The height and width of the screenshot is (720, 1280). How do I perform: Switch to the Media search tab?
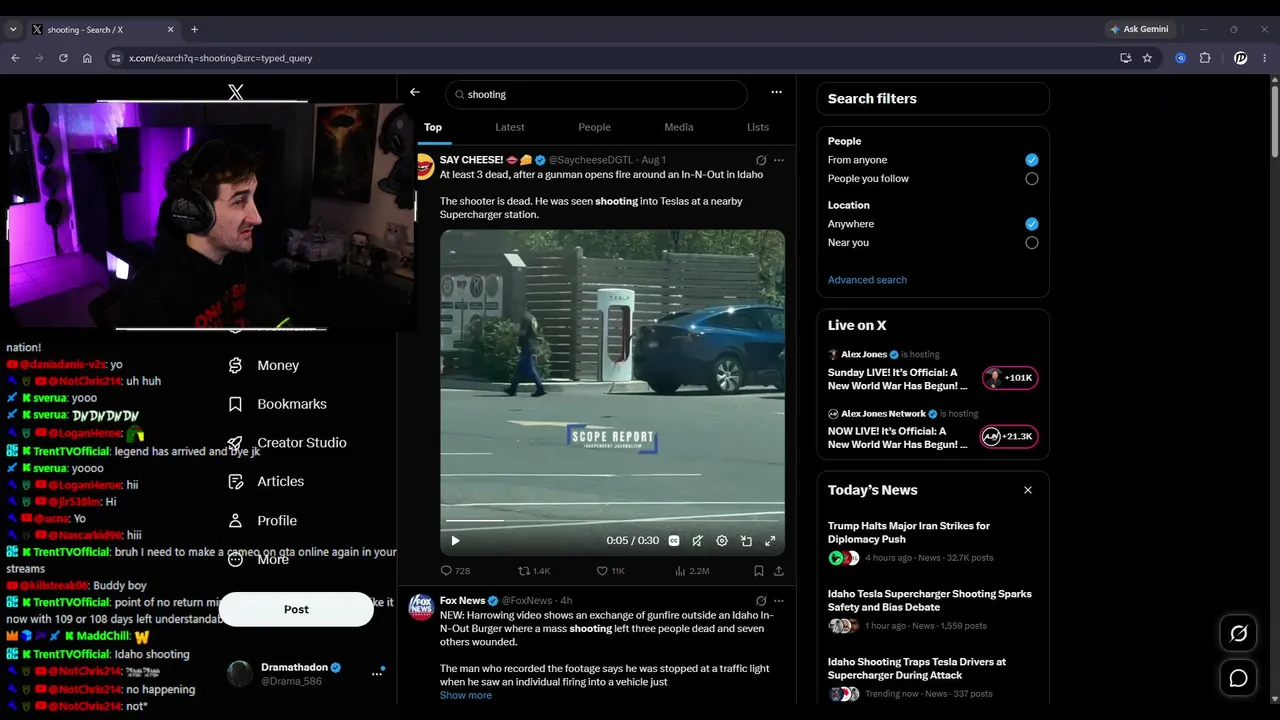click(x=679, y=127)
